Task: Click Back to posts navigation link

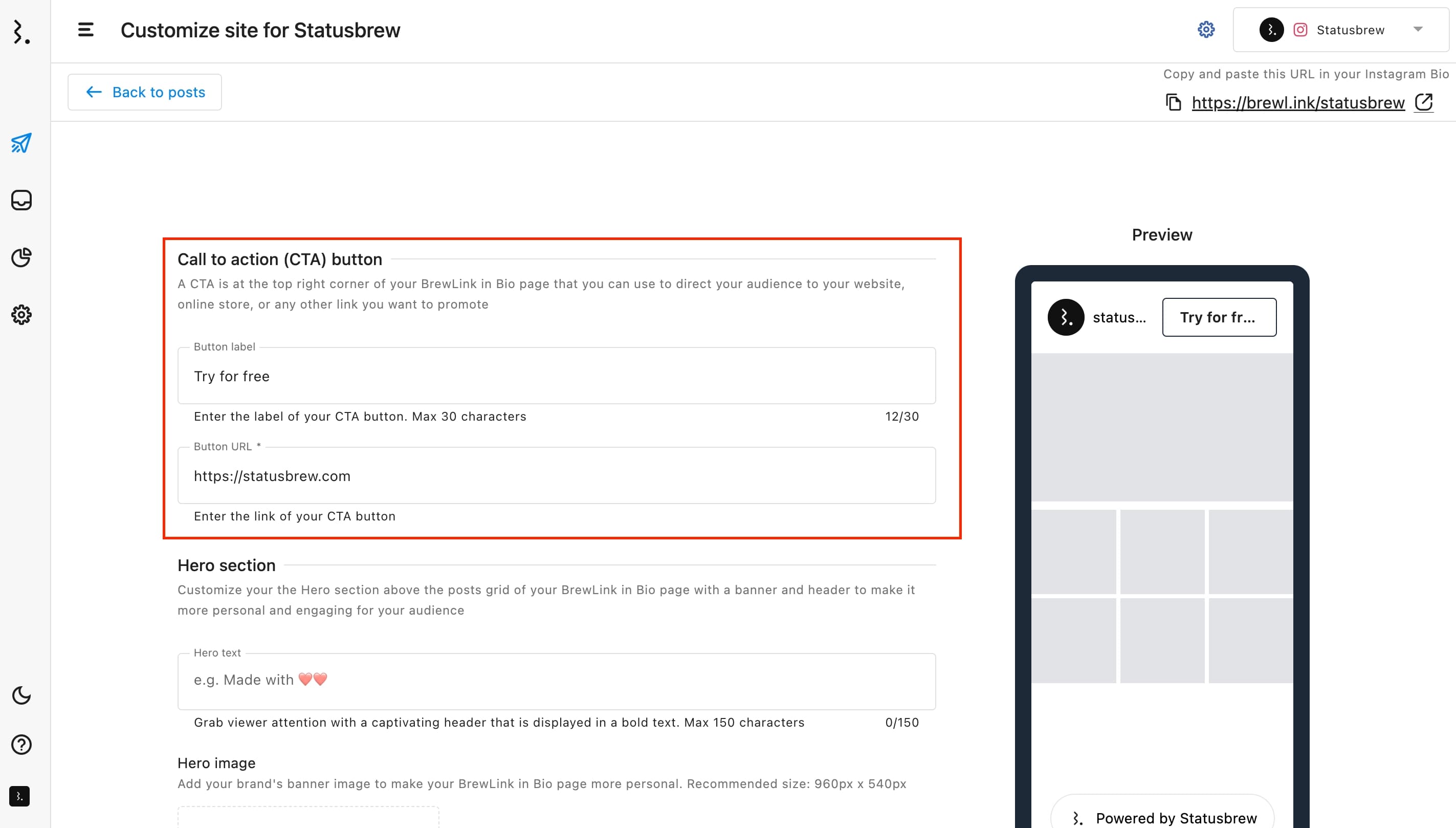Action: pos(145,92)
